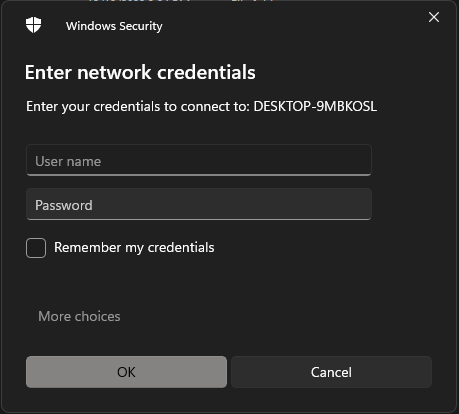The image size is (459, 414).
Task: Dismiss the dialog with Cancel
Action: pos(331,372)
